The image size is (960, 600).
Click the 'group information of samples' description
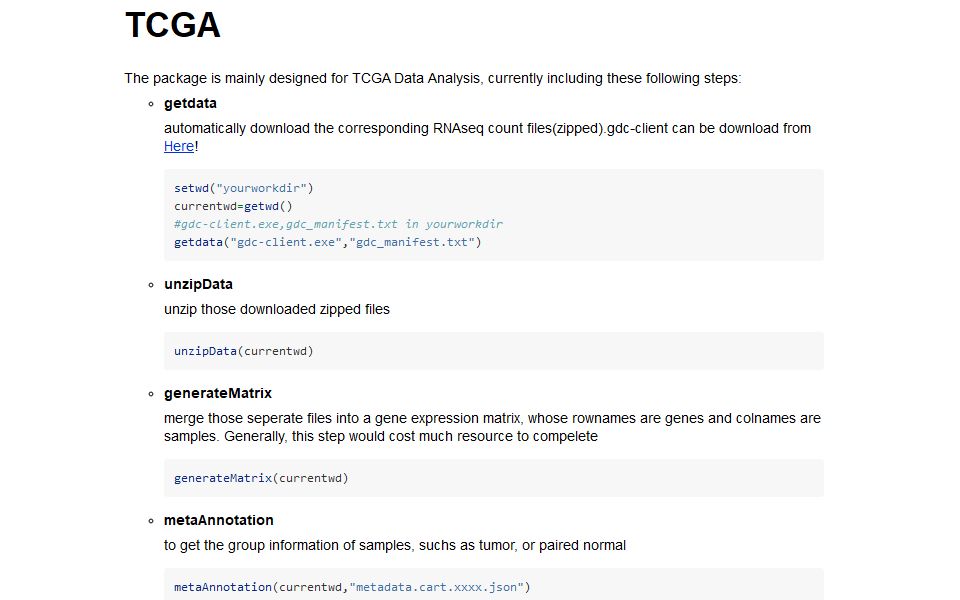click(395, 545)
